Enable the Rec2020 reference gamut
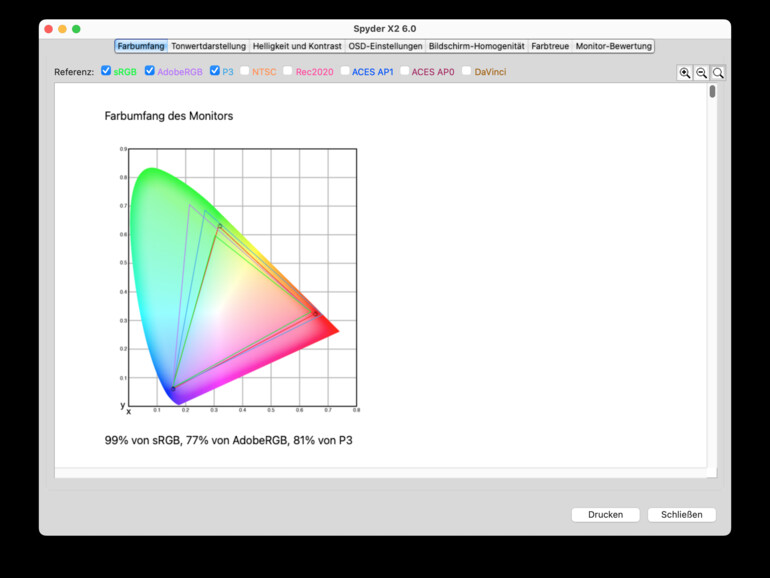770x578 pixels. (288, 71)
